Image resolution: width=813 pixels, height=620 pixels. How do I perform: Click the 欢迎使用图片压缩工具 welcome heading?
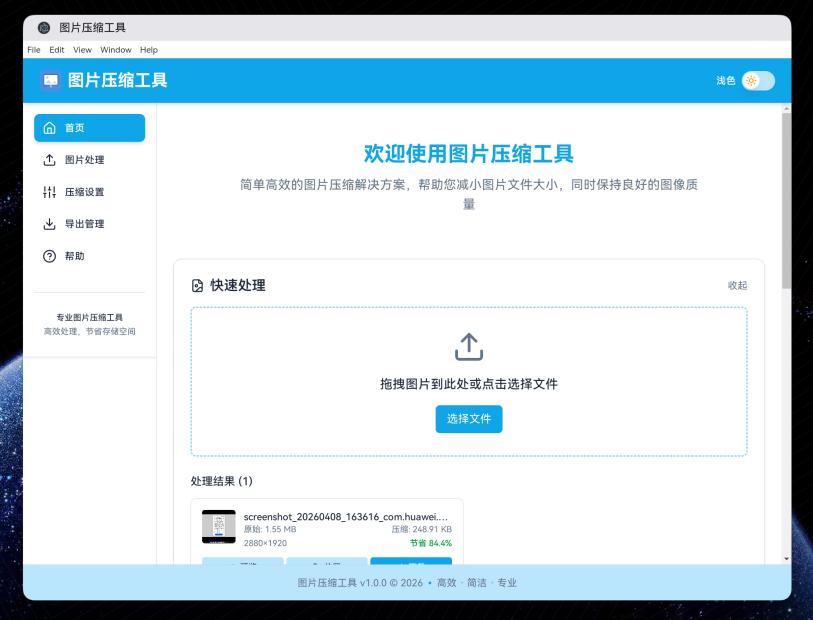[x=469, y=154]
